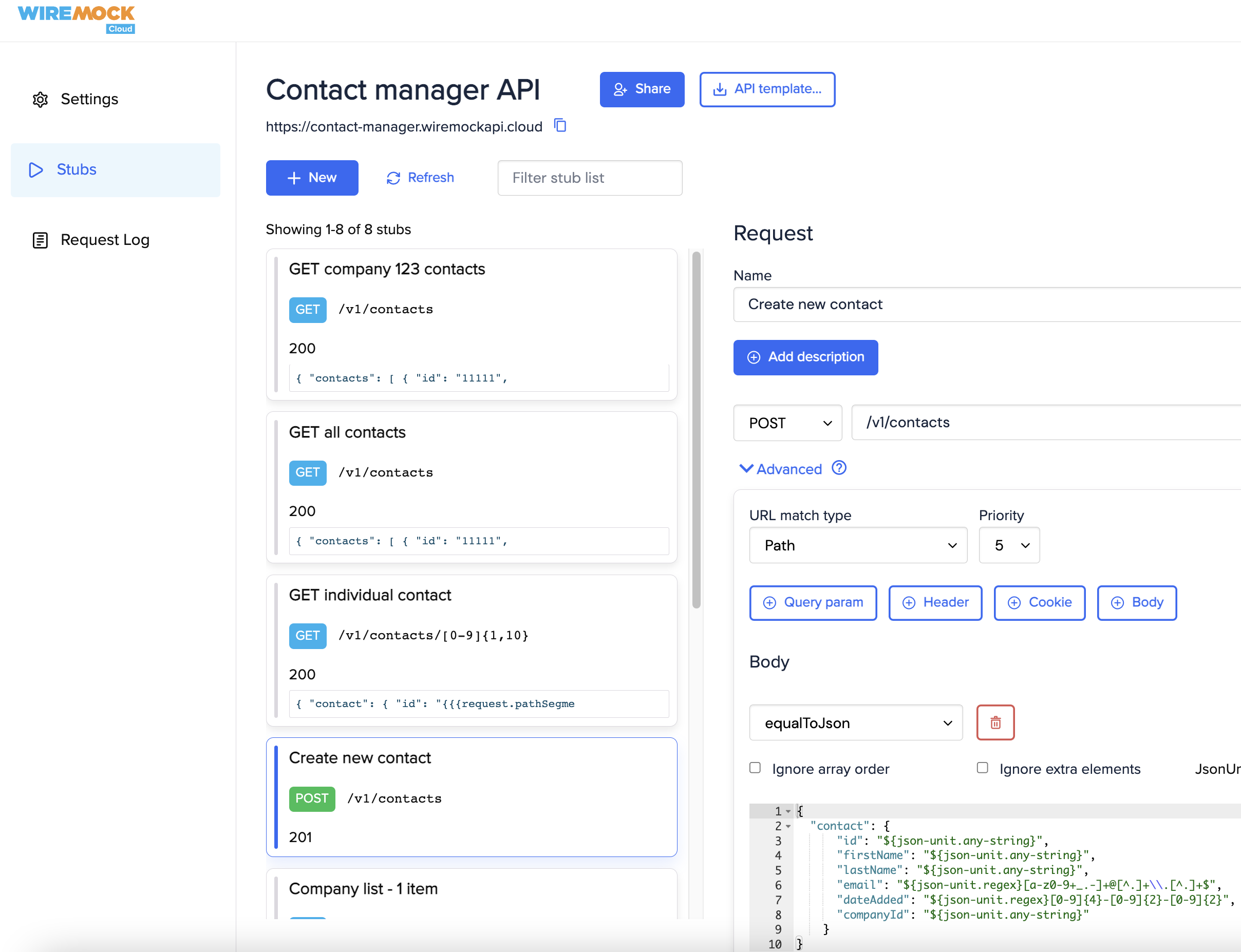Click the Stubs menu item in sidebar
Screen dimensions: 1241x952
[78, 168]
